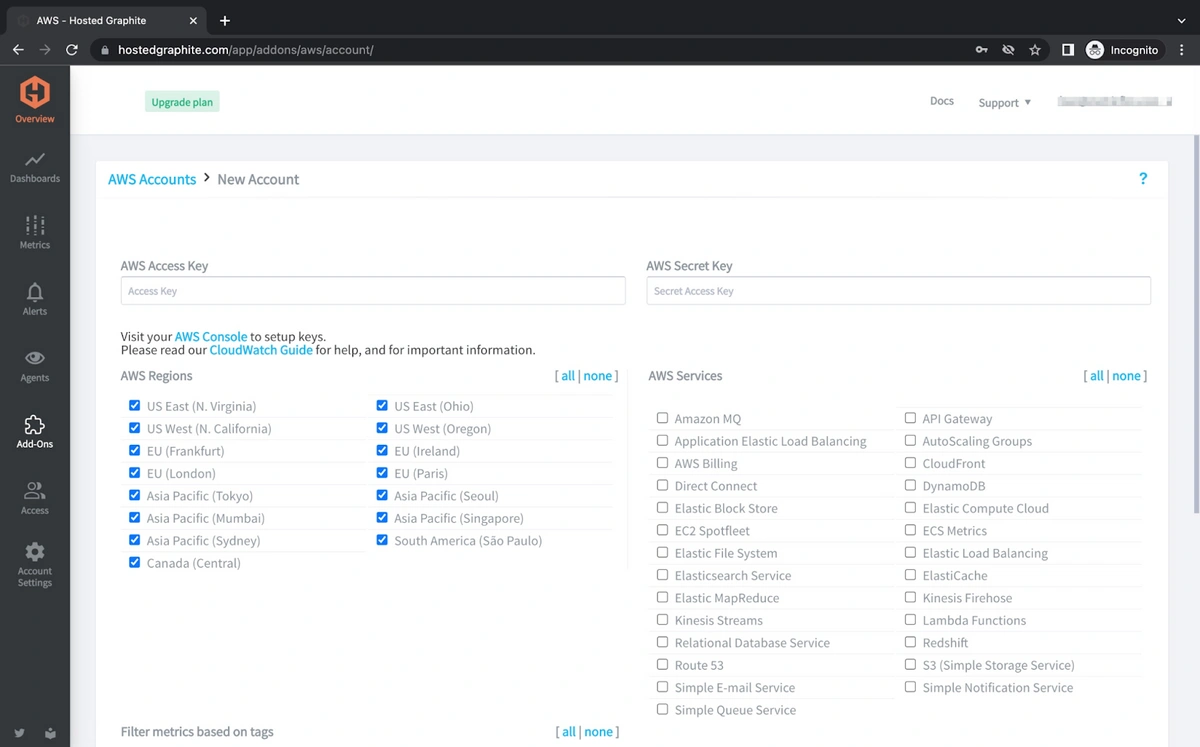Open the Alerts bell icon
Image resolution: width=1200 pixels, height=747 pixels.
(35, 292)
